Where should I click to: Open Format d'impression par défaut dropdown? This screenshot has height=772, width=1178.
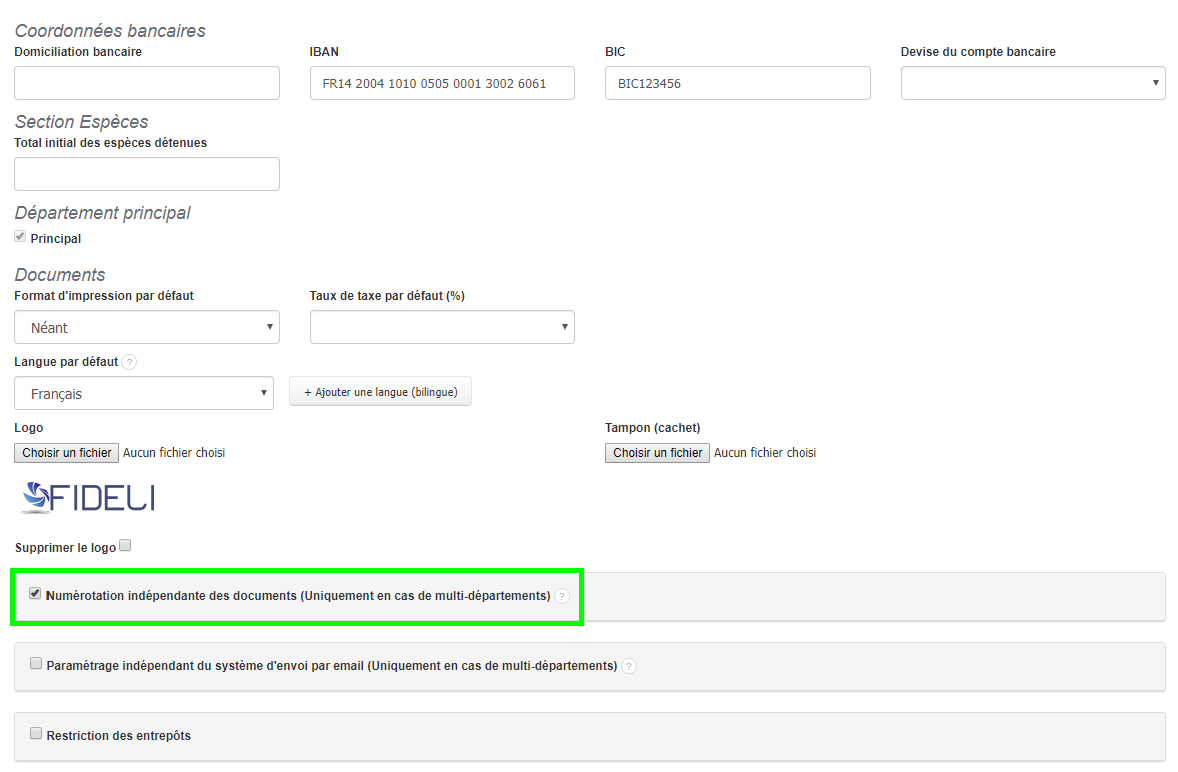147,327
